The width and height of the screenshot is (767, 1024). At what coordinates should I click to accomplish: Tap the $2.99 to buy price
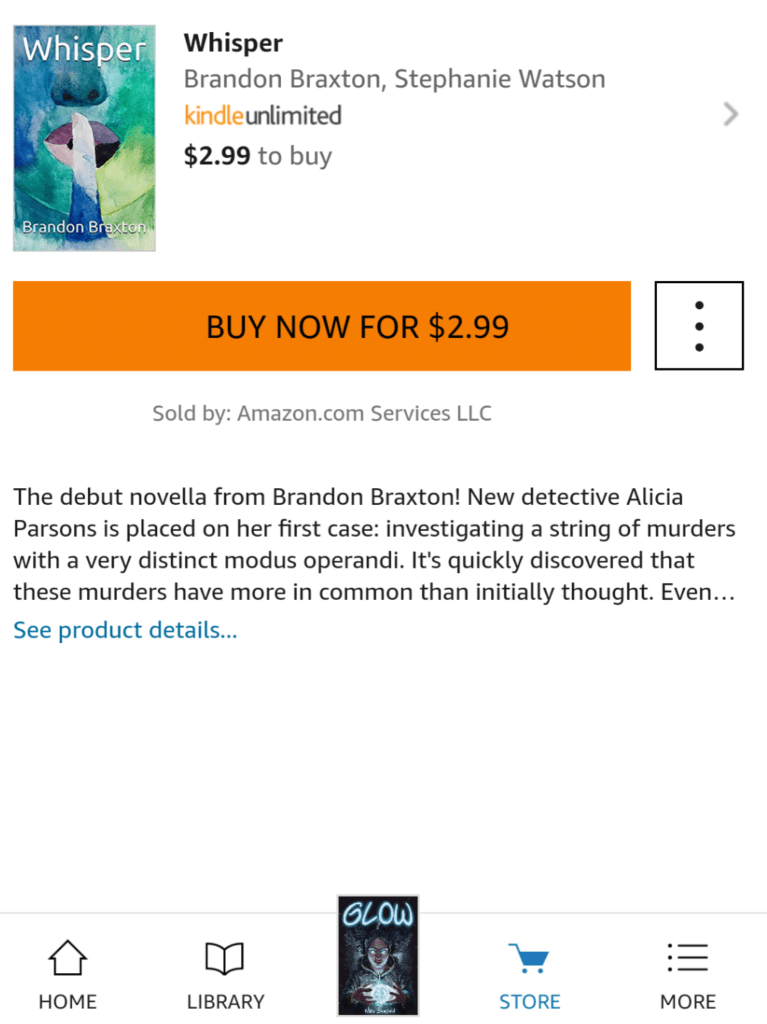pyautogui.click(x=258, y=156)
